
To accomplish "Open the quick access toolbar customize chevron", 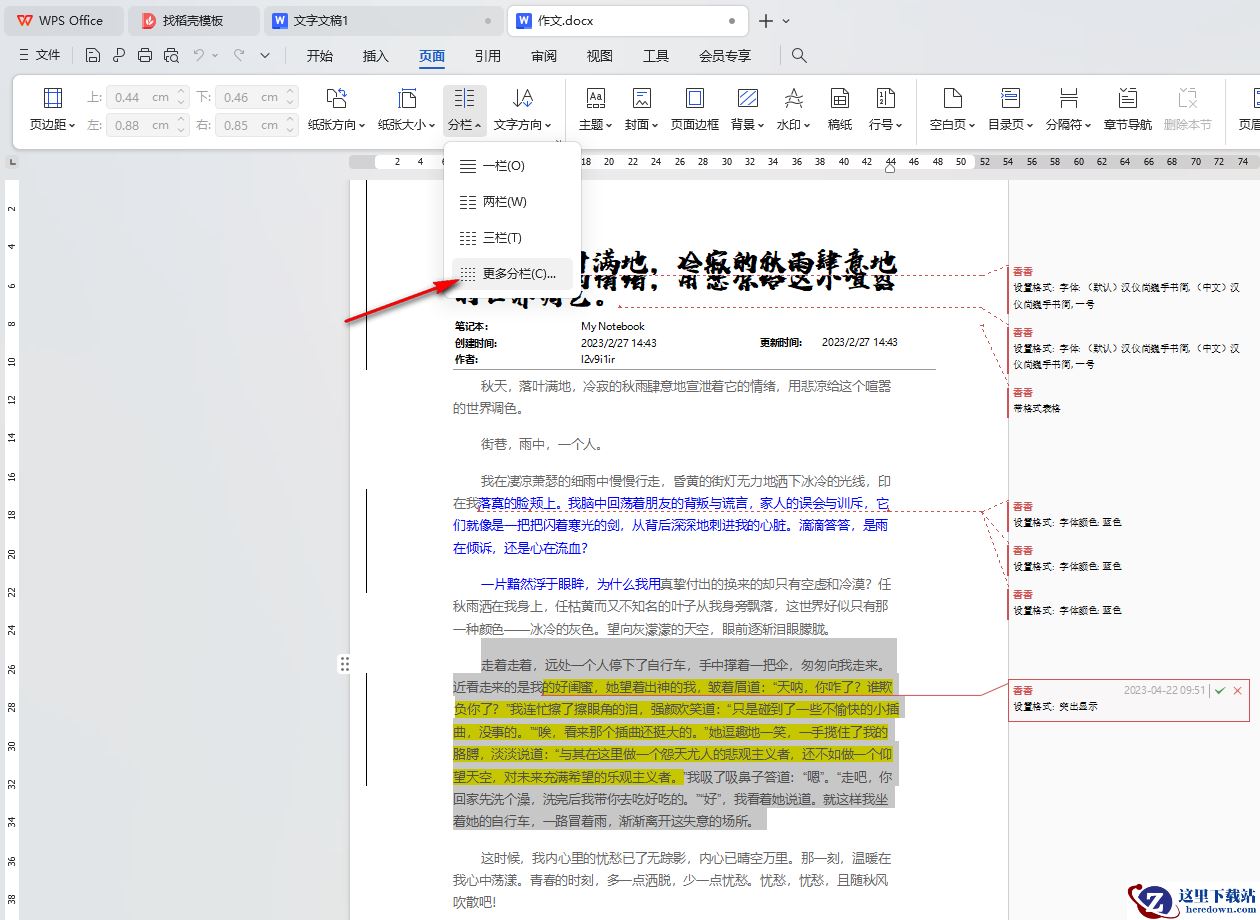I will coord(265,55).
